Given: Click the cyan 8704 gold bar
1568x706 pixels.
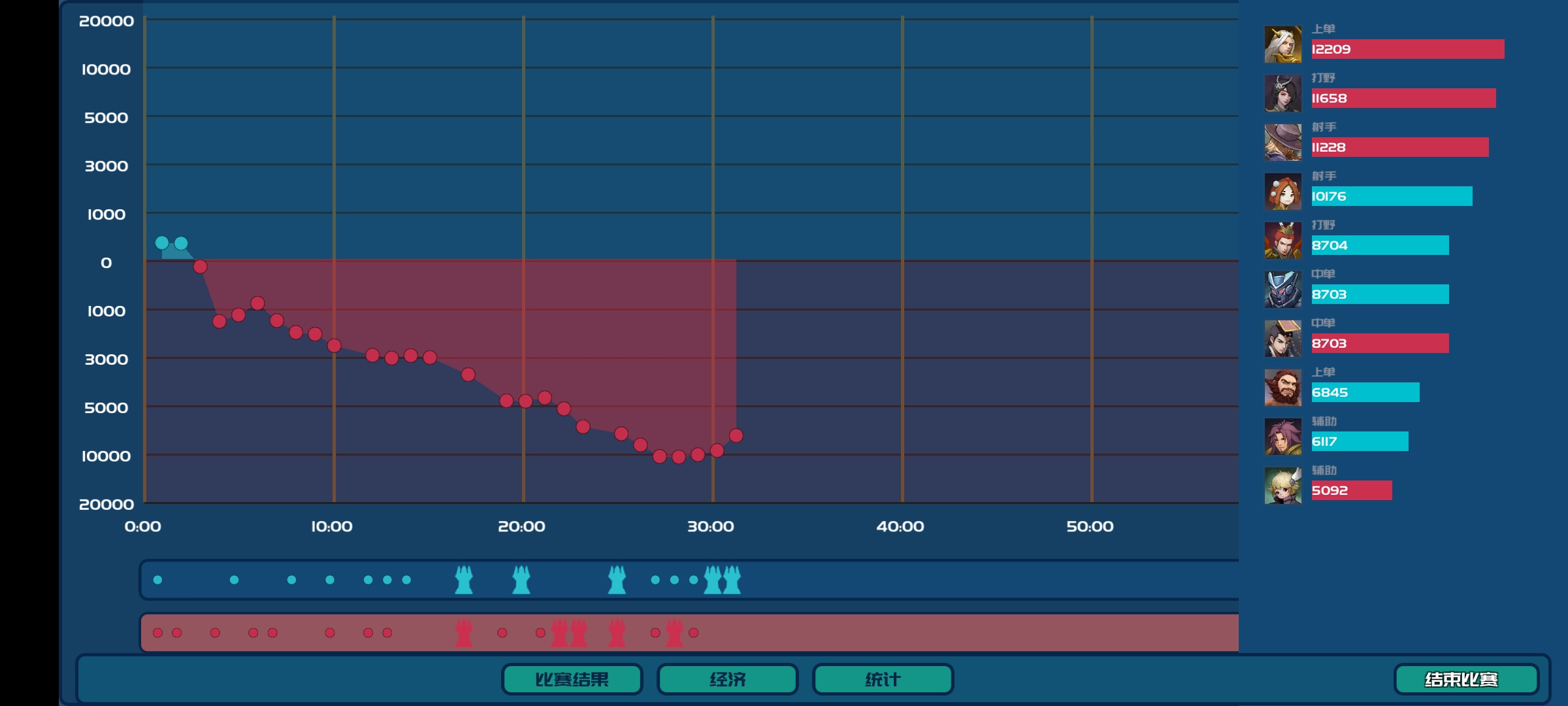Looking at the screenshot, I should pyautogui.click(x=1380, y=245).
